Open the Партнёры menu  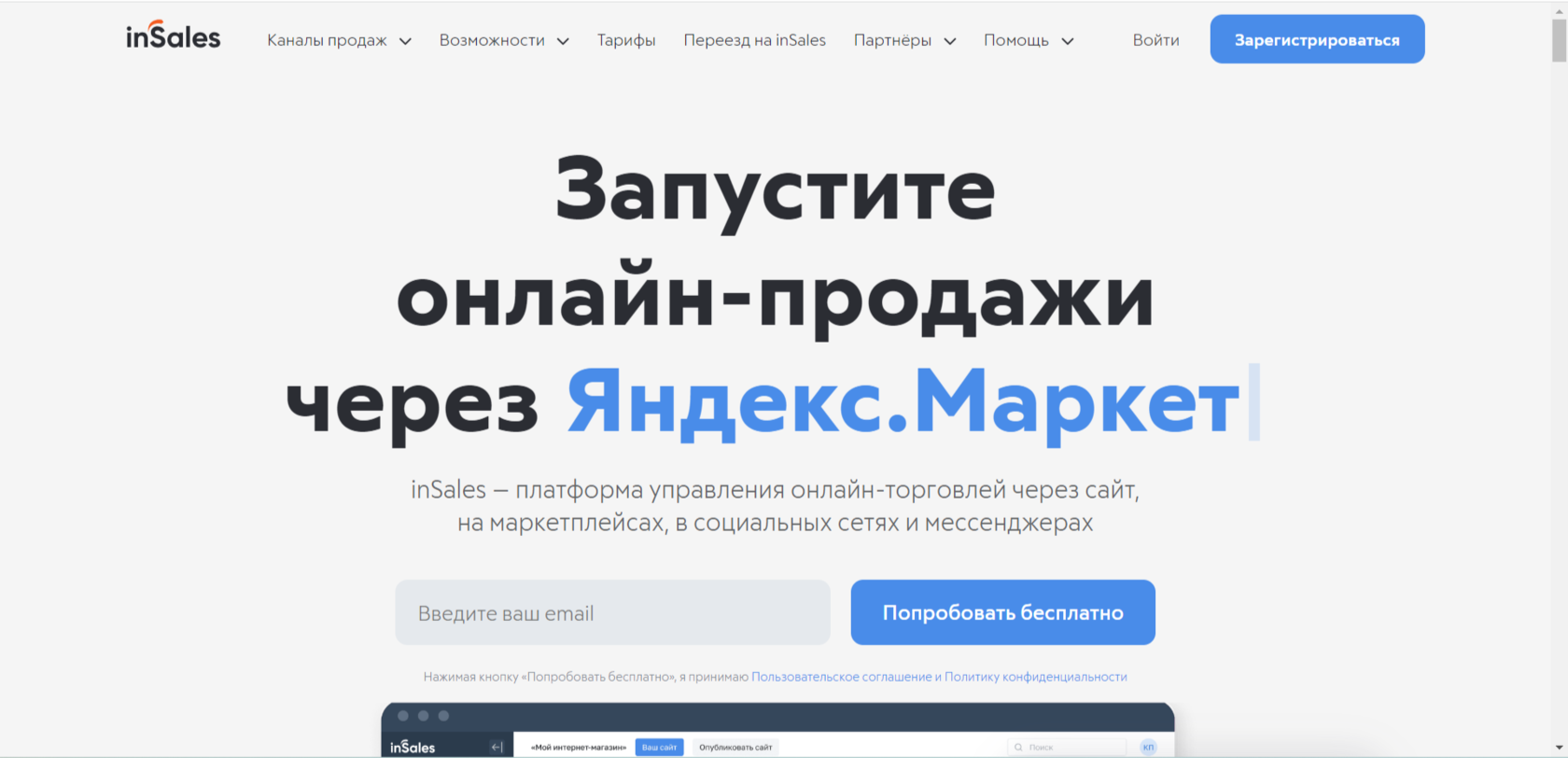892,40
